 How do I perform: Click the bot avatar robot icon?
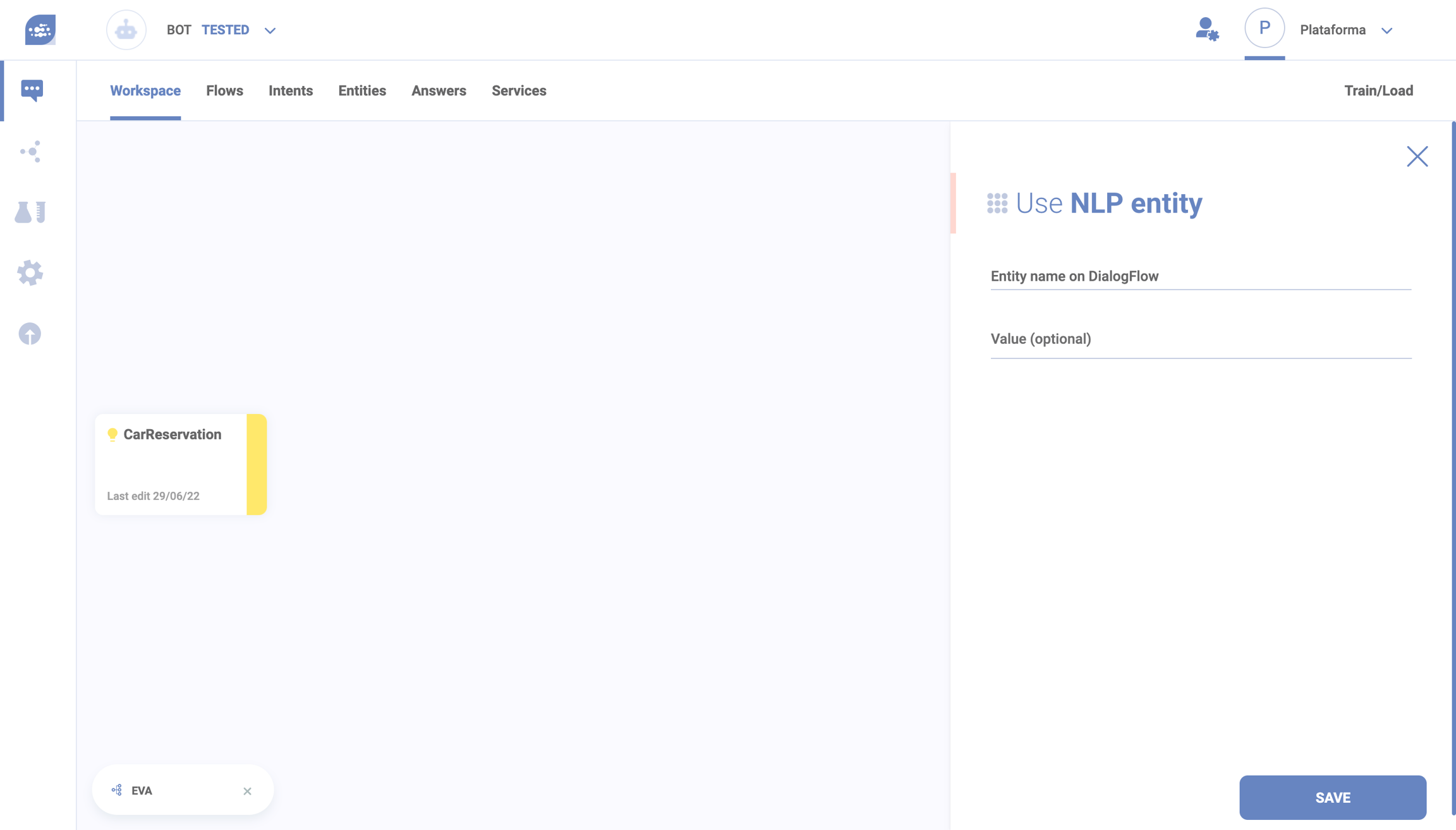click(126, 30)
